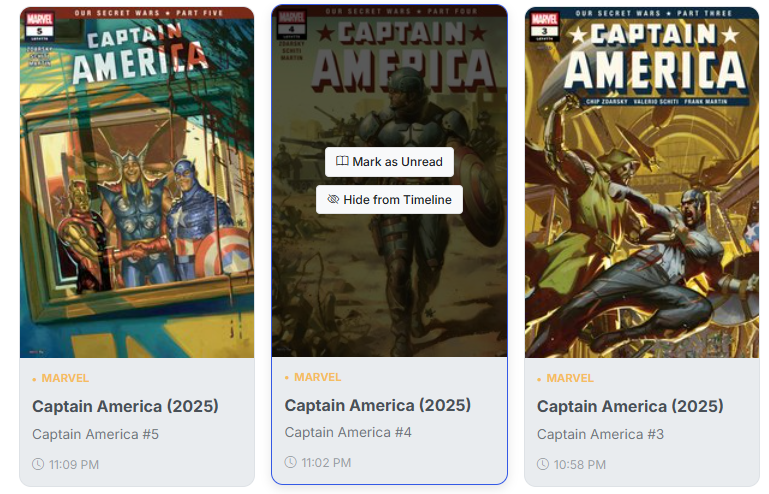Viewport: 769px width, 494px height.
Task: Select the Captain America #5 issue text
Action: (x=95, y=434)
